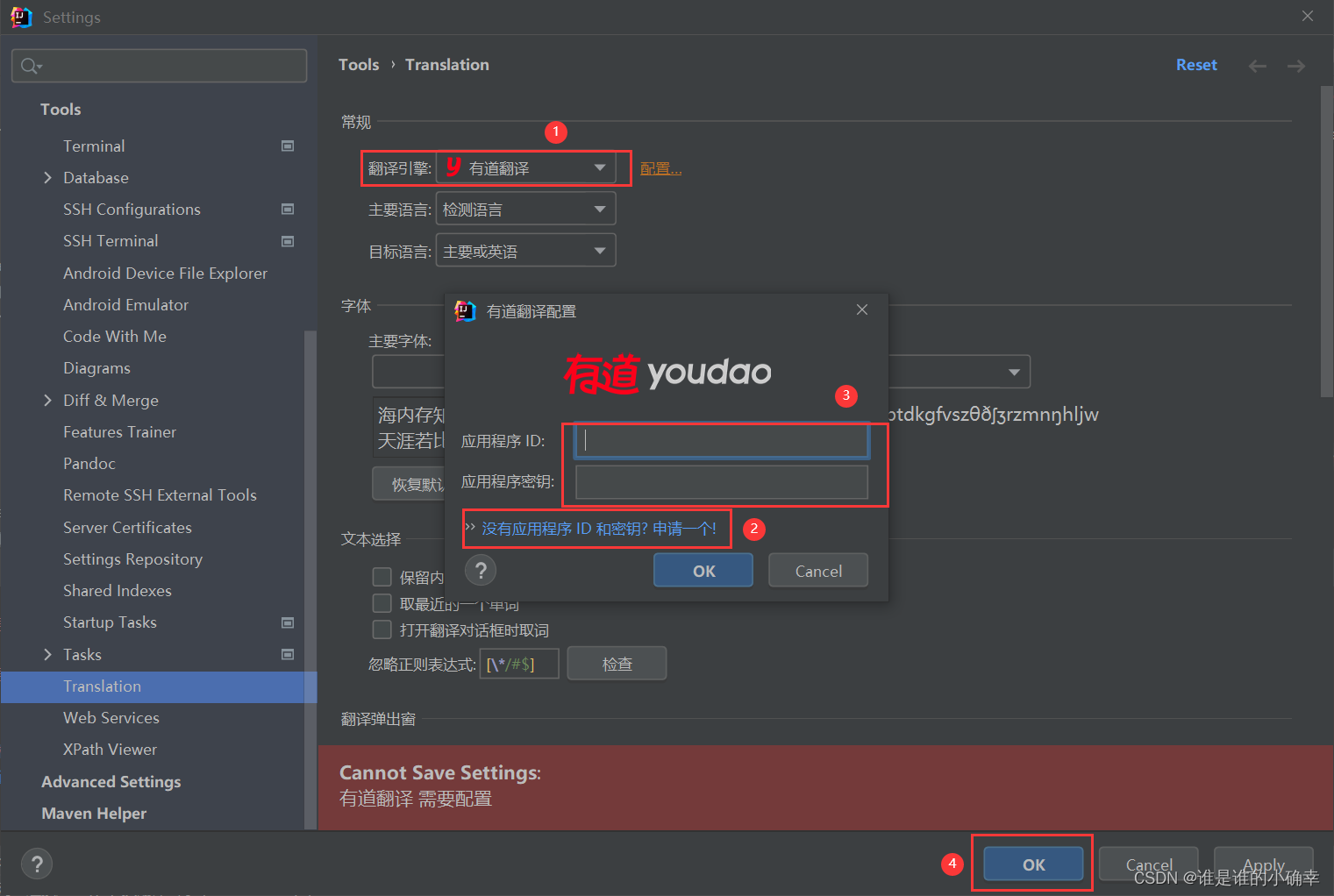Expand the Tasks tree node
Screen dimensions: 1334x896
point(47,655)
